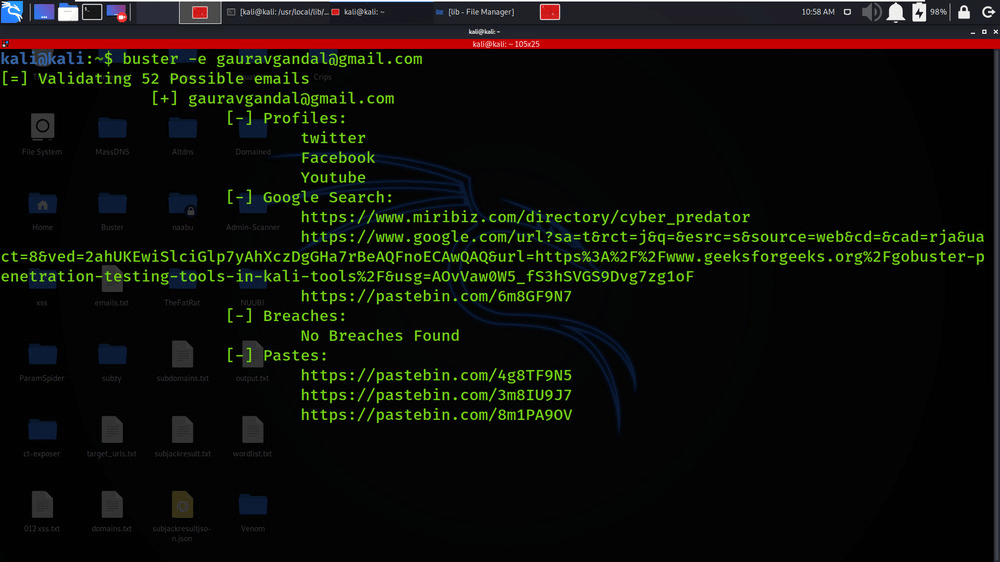Open the network display tray icon
The width and height of the screenshot is (1000, 562).
point(847,12)
